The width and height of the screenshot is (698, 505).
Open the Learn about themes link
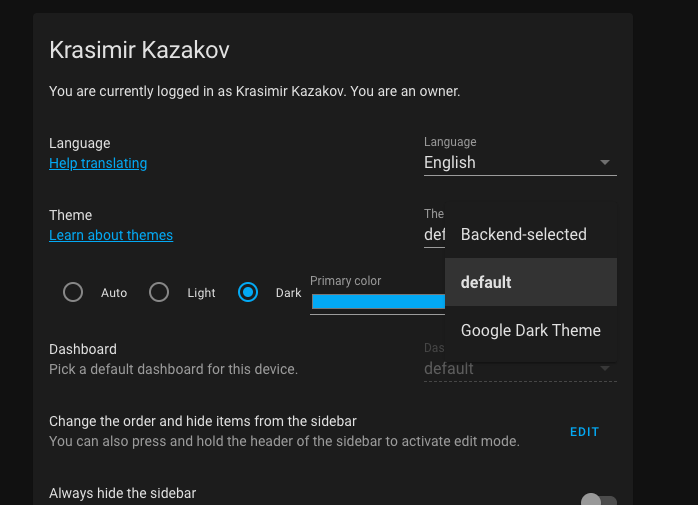coord(111,235)
